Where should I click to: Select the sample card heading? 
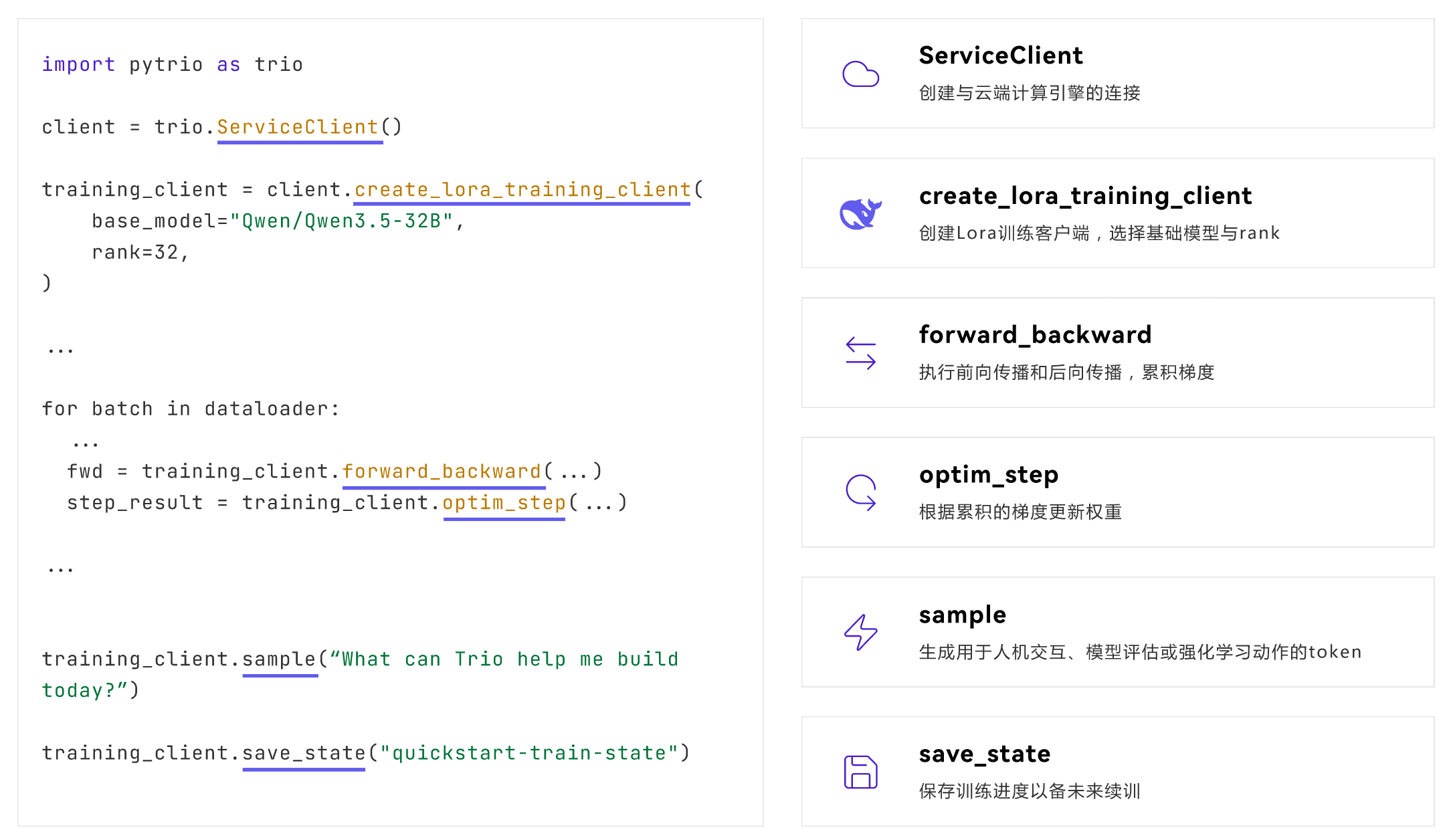click(962, 615)
